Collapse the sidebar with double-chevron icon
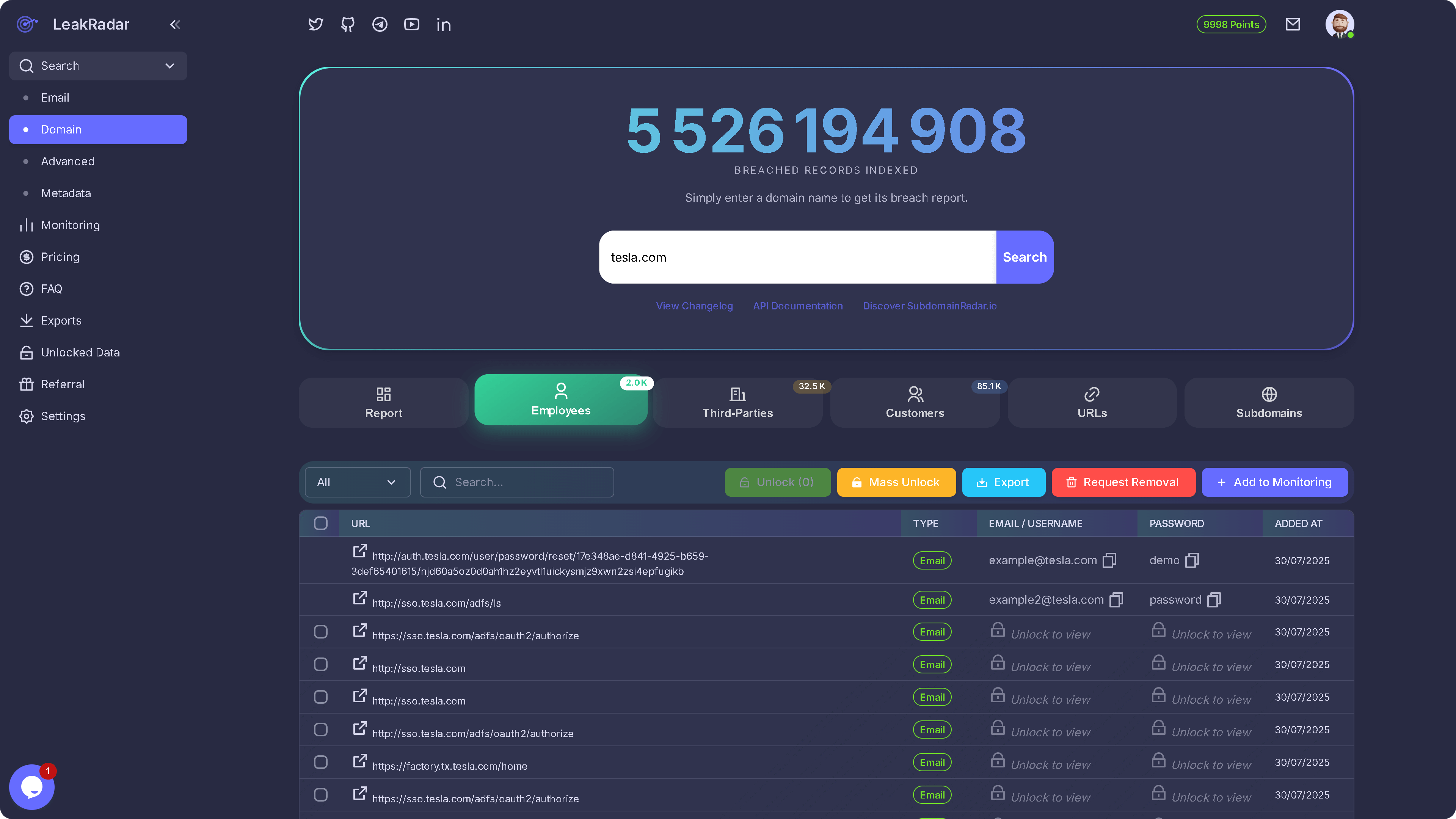Viewport: 1456px width, 819px height. point(175,24)
